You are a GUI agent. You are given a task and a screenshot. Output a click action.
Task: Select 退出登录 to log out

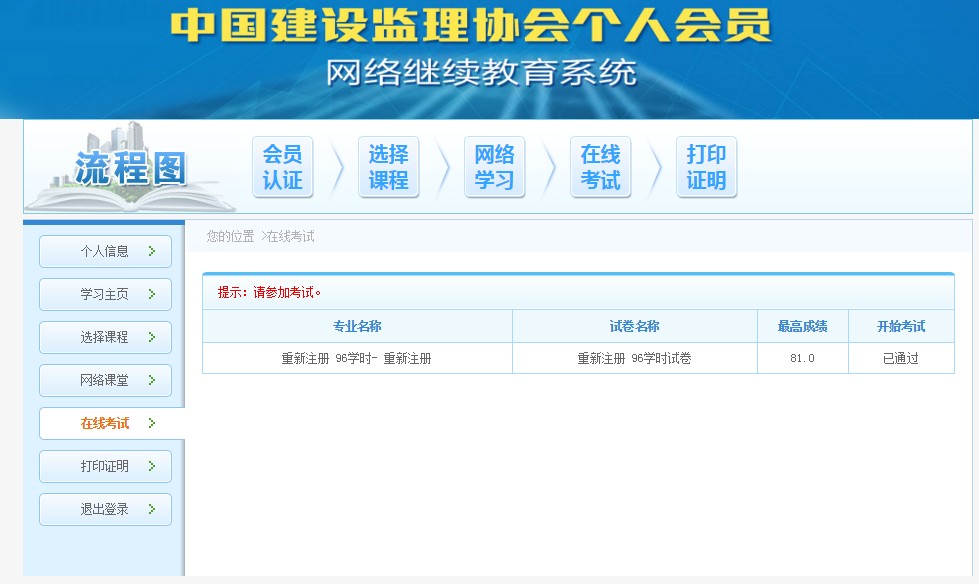pyautogui.click(x=105, y=509)
